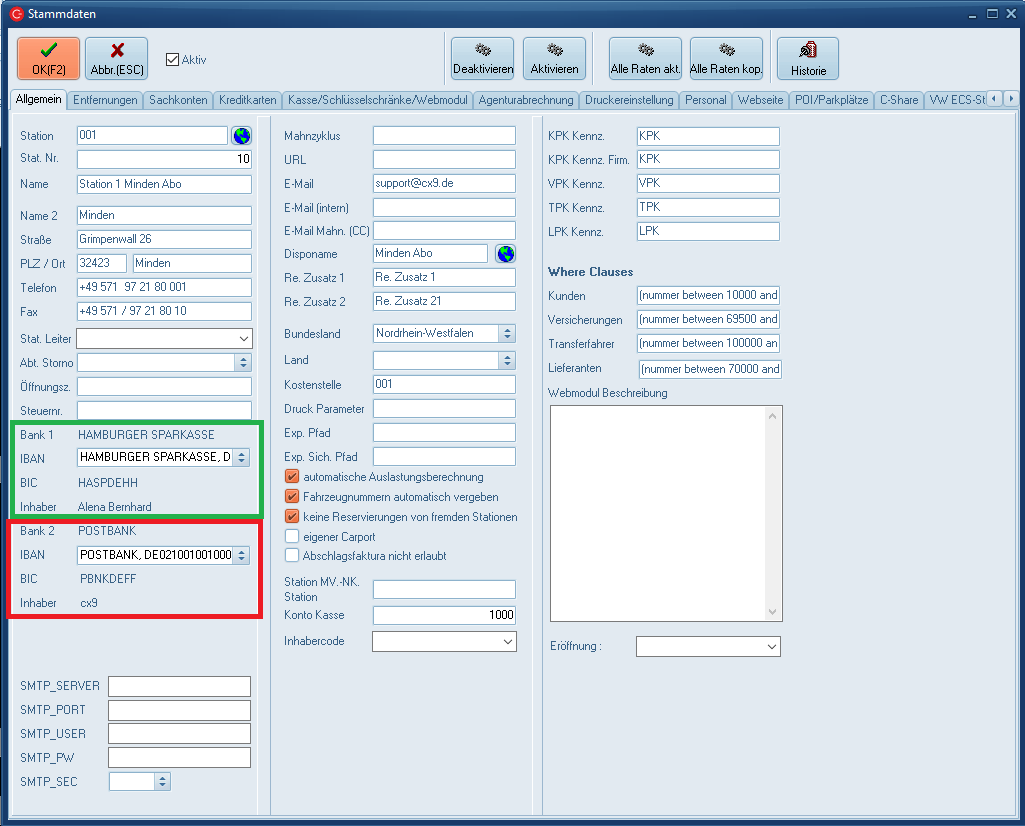The image size is (1025, 826).
Task: Expand the Stat. Leiter dropdown
Action: coord(243,339)
